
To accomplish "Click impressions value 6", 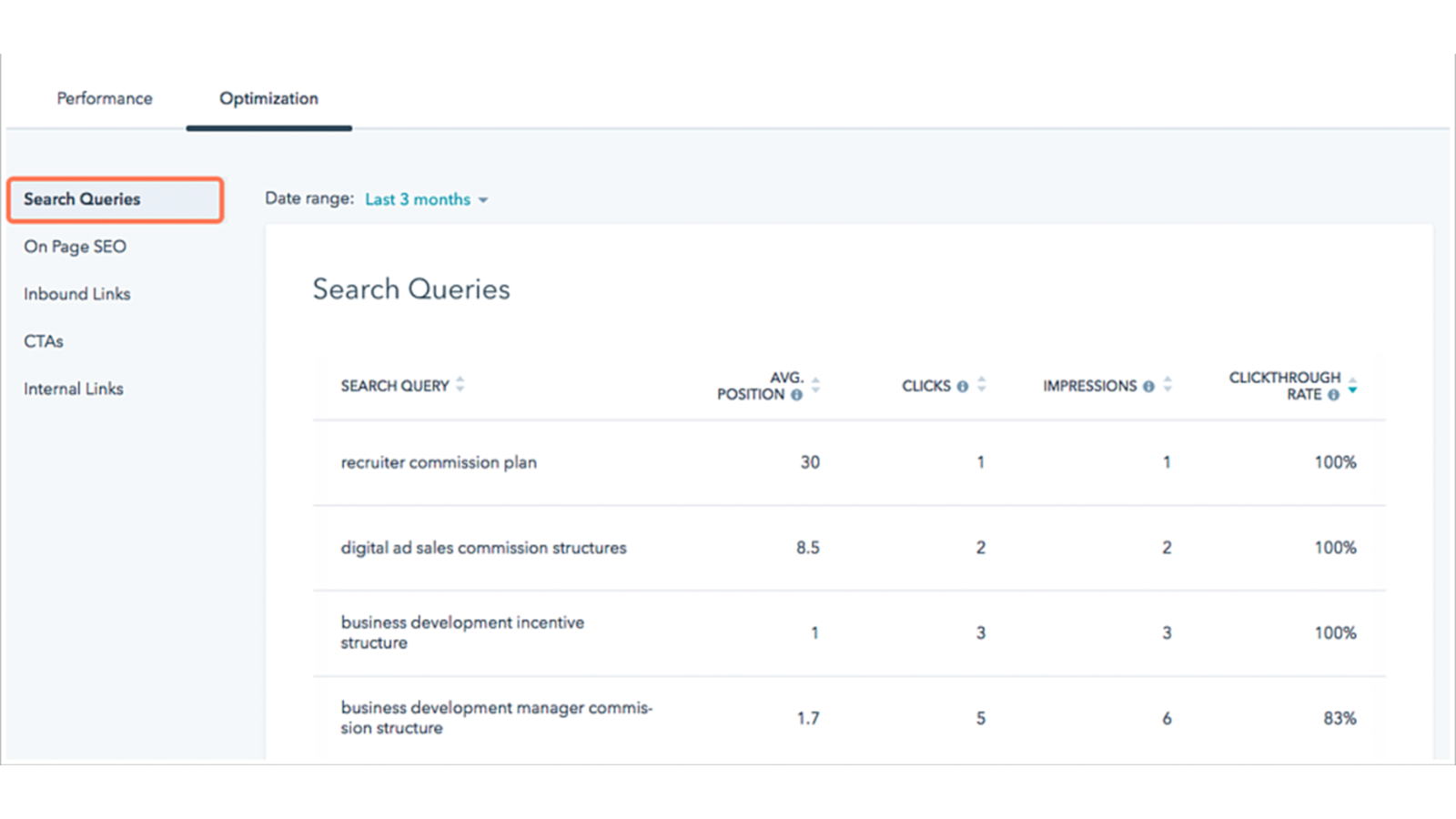I will click(x=1167, y=718).
